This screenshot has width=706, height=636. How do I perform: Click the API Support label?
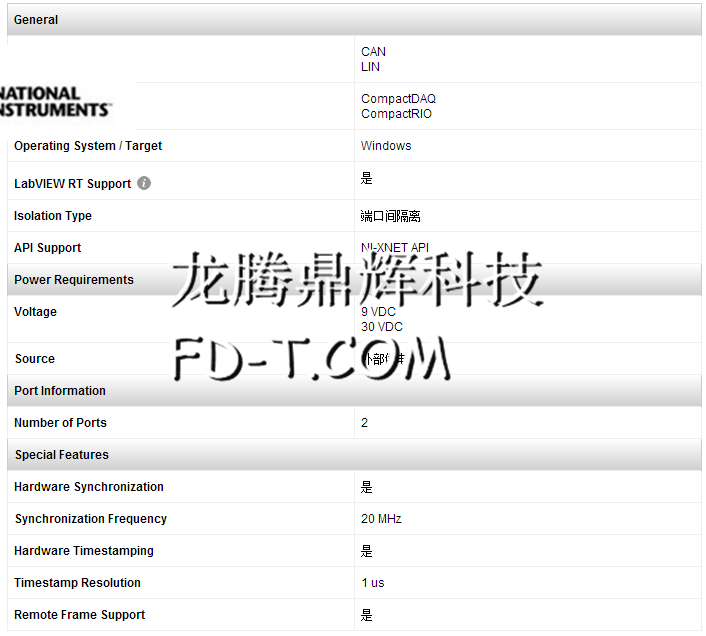pyautogui.click(x=47, y=248)
